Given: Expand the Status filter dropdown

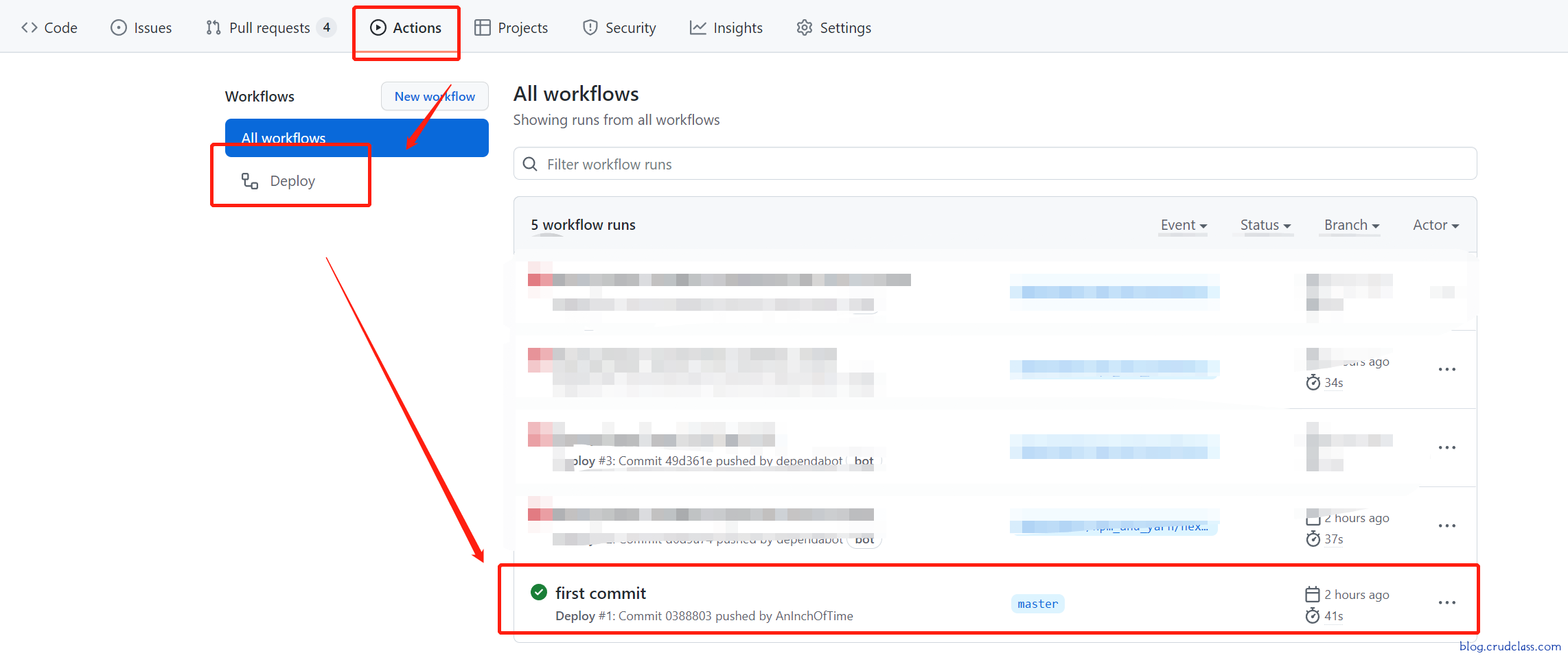Looking at the screenshot, I should coord(1265,225).
